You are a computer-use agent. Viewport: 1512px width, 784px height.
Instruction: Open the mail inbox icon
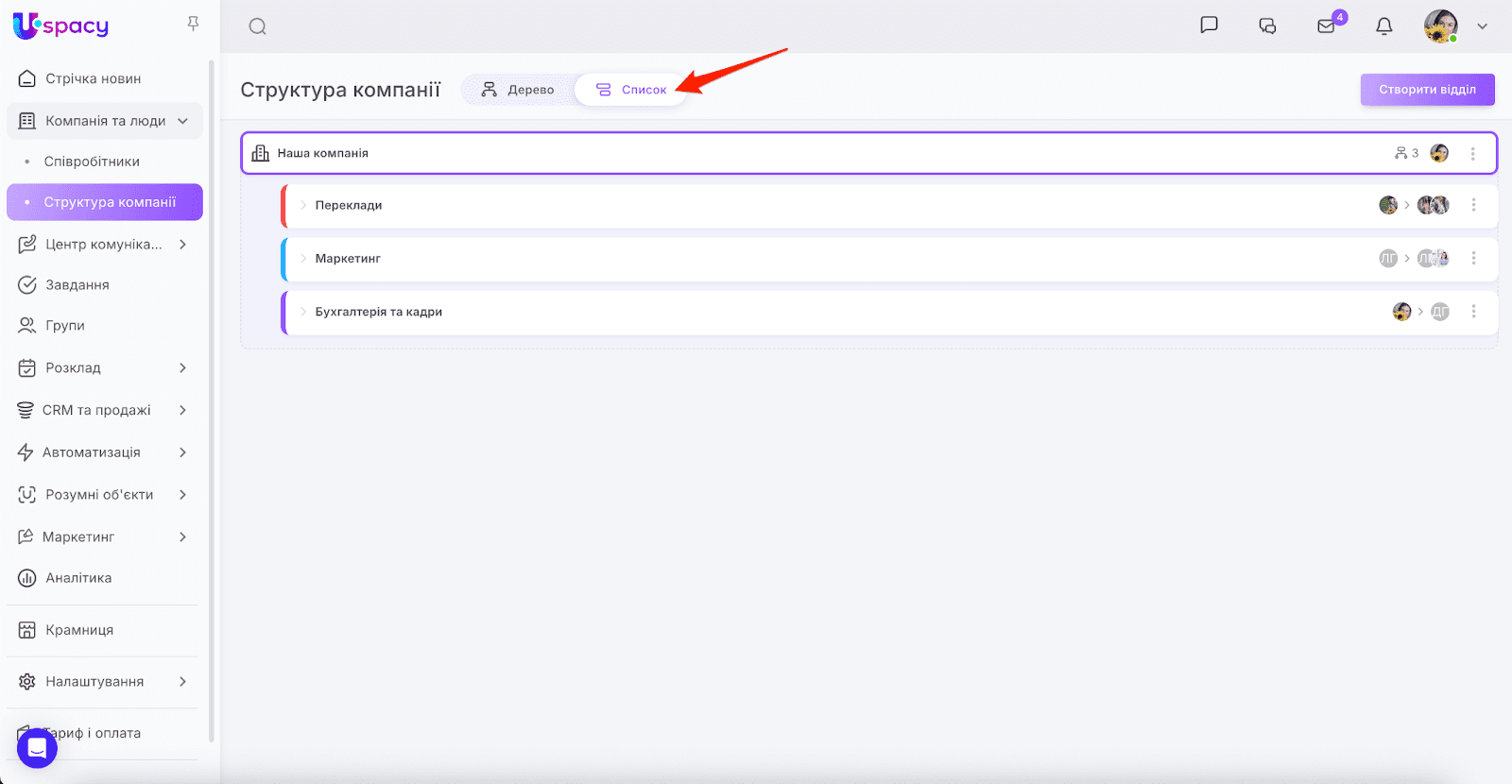pos(1327,26)
